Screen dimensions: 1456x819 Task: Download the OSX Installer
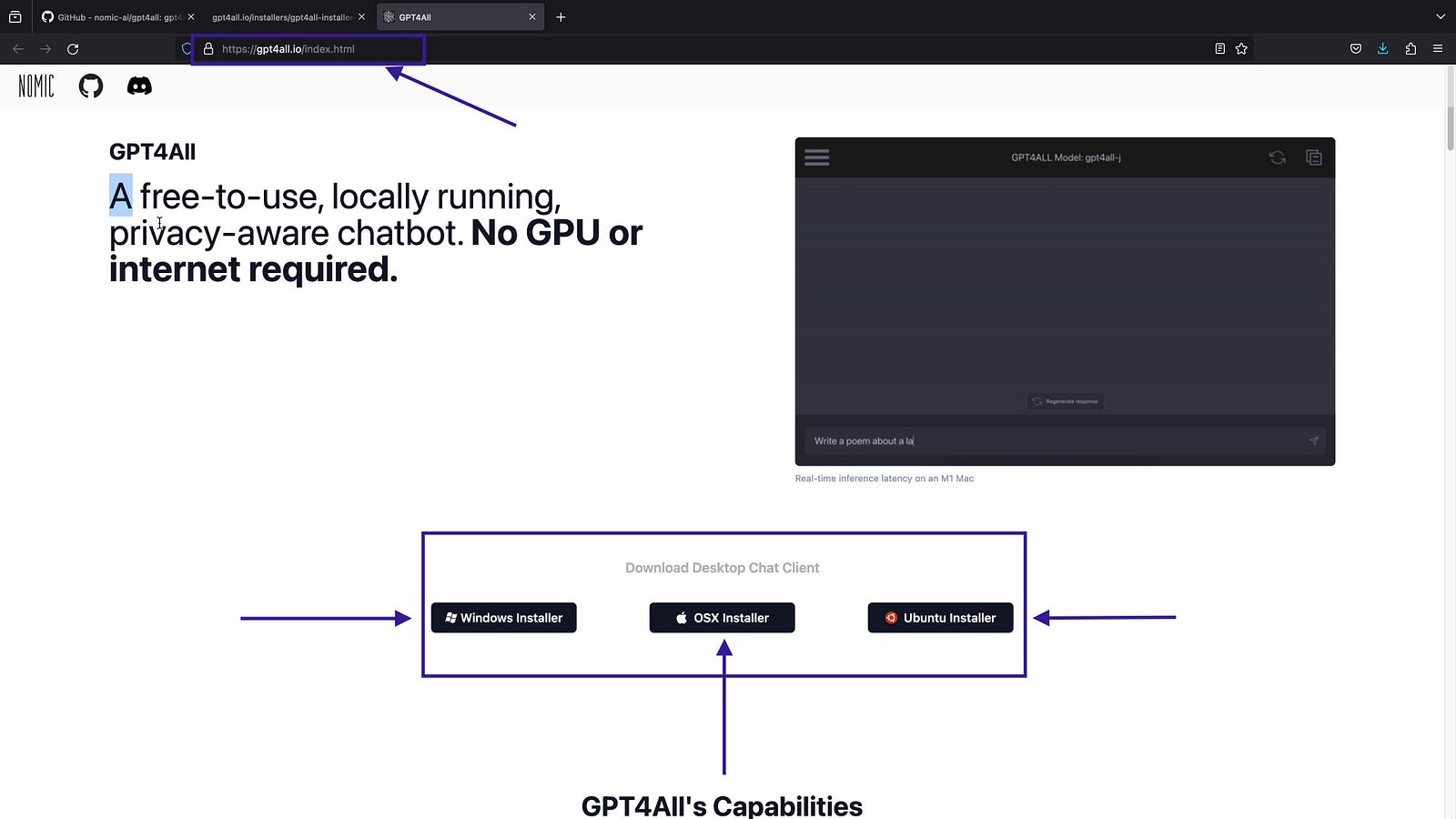(722, 618)
